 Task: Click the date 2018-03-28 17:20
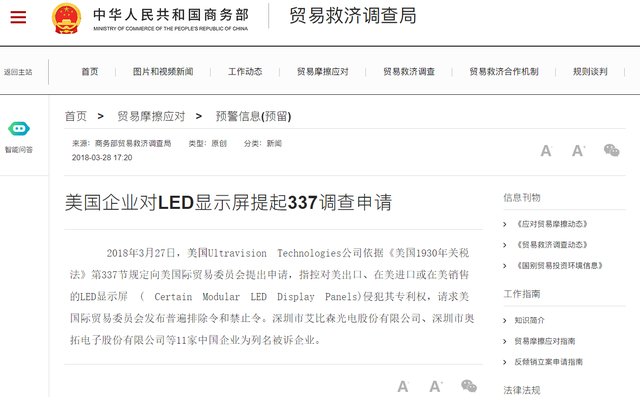[102, 157]
